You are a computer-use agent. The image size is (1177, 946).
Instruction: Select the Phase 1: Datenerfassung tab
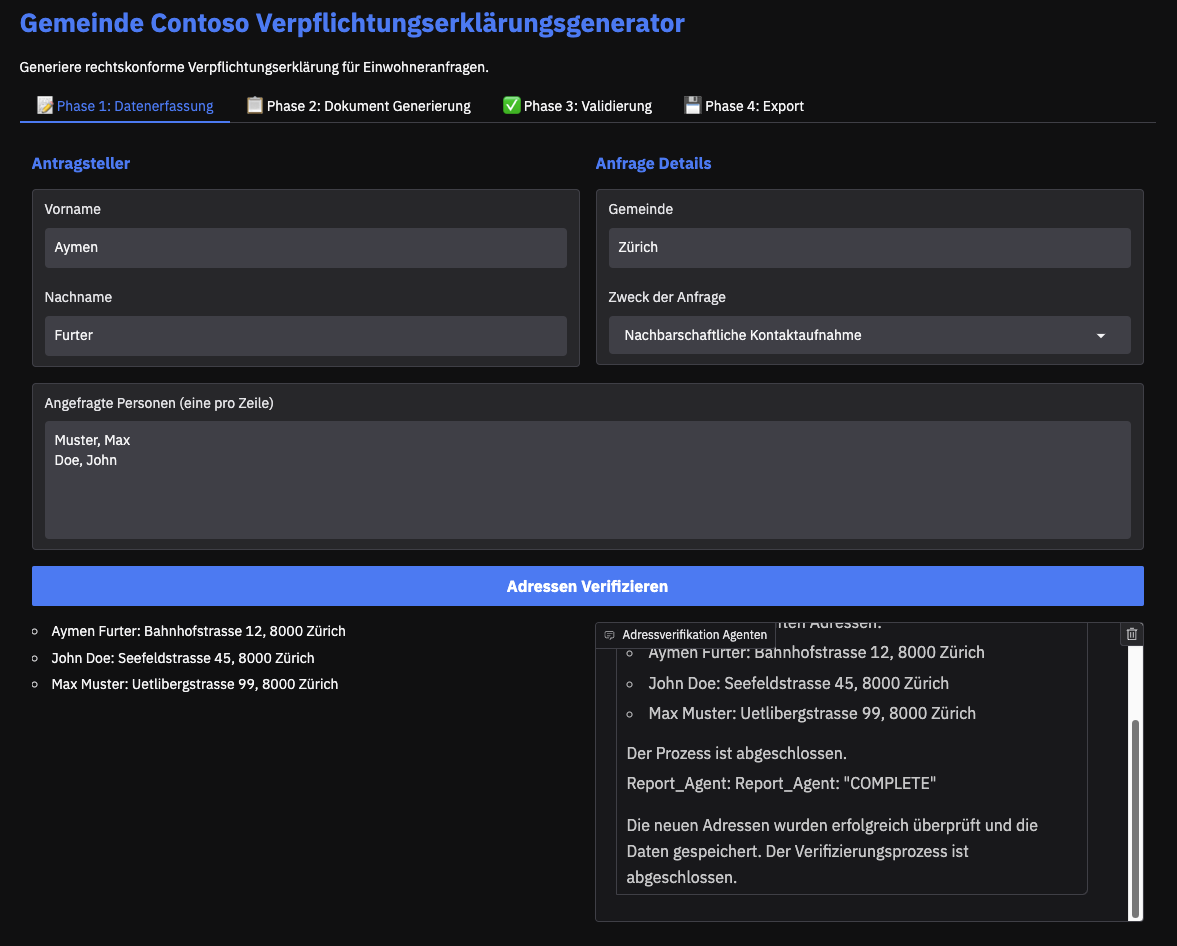[x=125, y=106]
